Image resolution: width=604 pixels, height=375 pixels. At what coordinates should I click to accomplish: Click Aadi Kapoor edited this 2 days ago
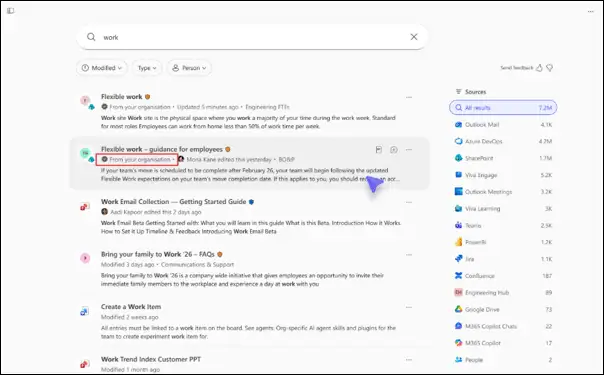(156, 212)
